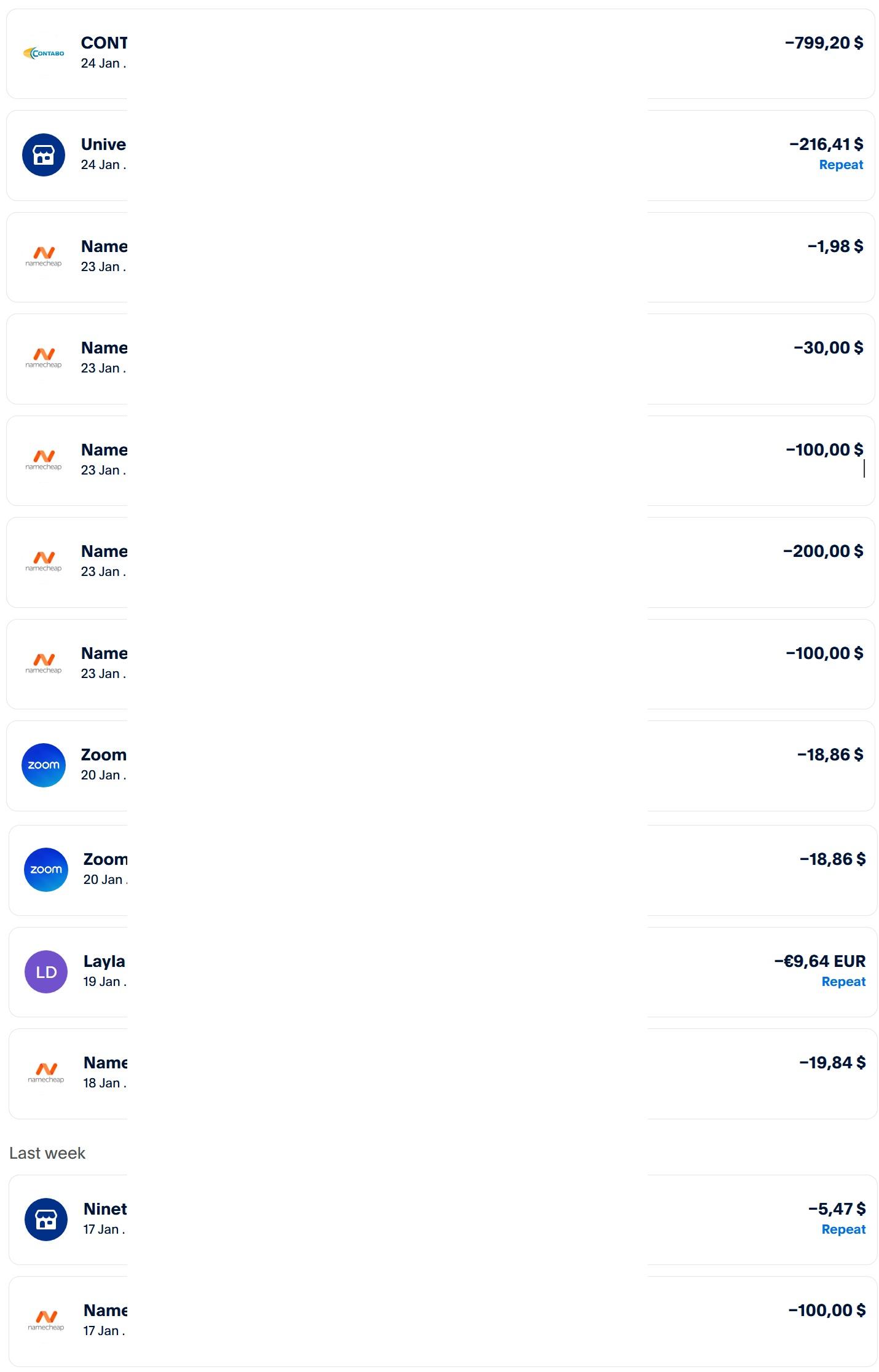Viewport: 879px width, 1372px height.
Task: Select the −1,98 $ amount
Action: (835, 246)
